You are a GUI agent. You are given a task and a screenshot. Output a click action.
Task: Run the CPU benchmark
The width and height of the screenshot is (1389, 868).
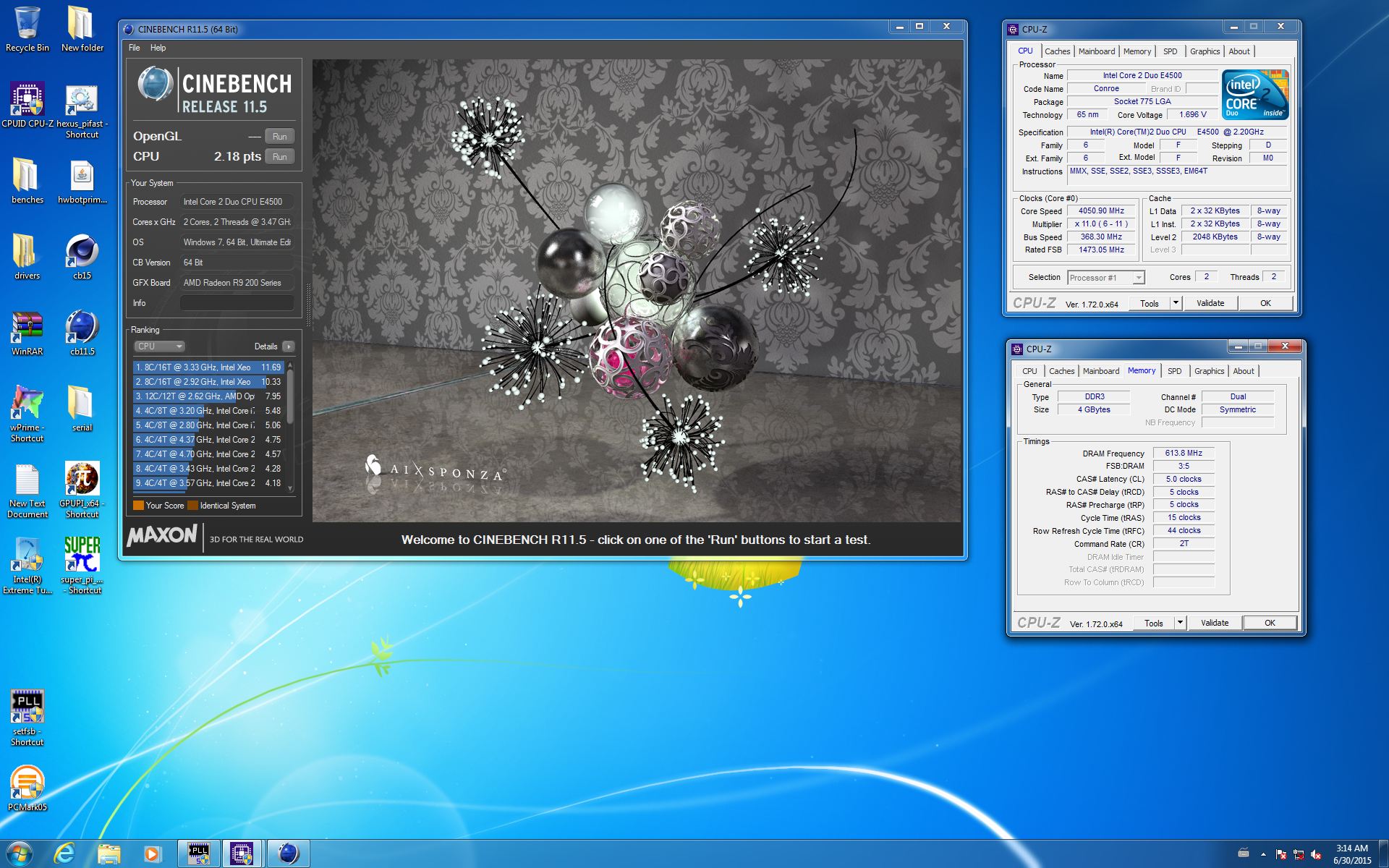click(x=279, y=157)
